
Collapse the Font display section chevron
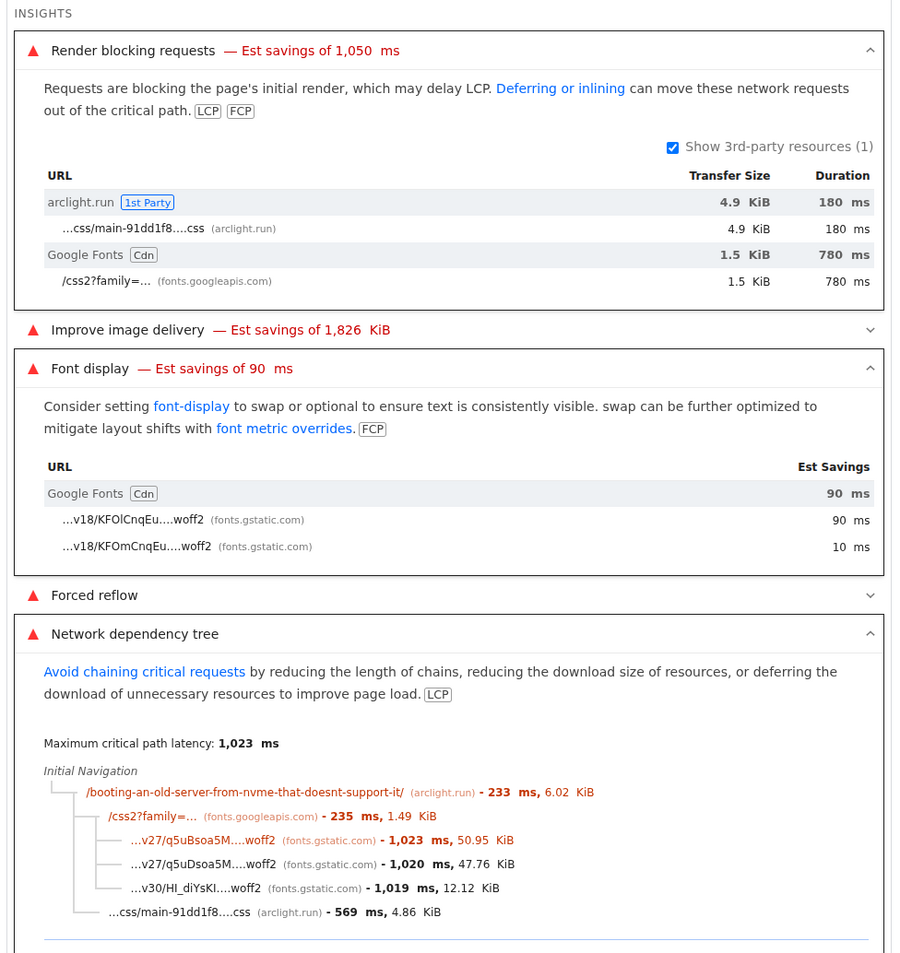coord(870,369)
